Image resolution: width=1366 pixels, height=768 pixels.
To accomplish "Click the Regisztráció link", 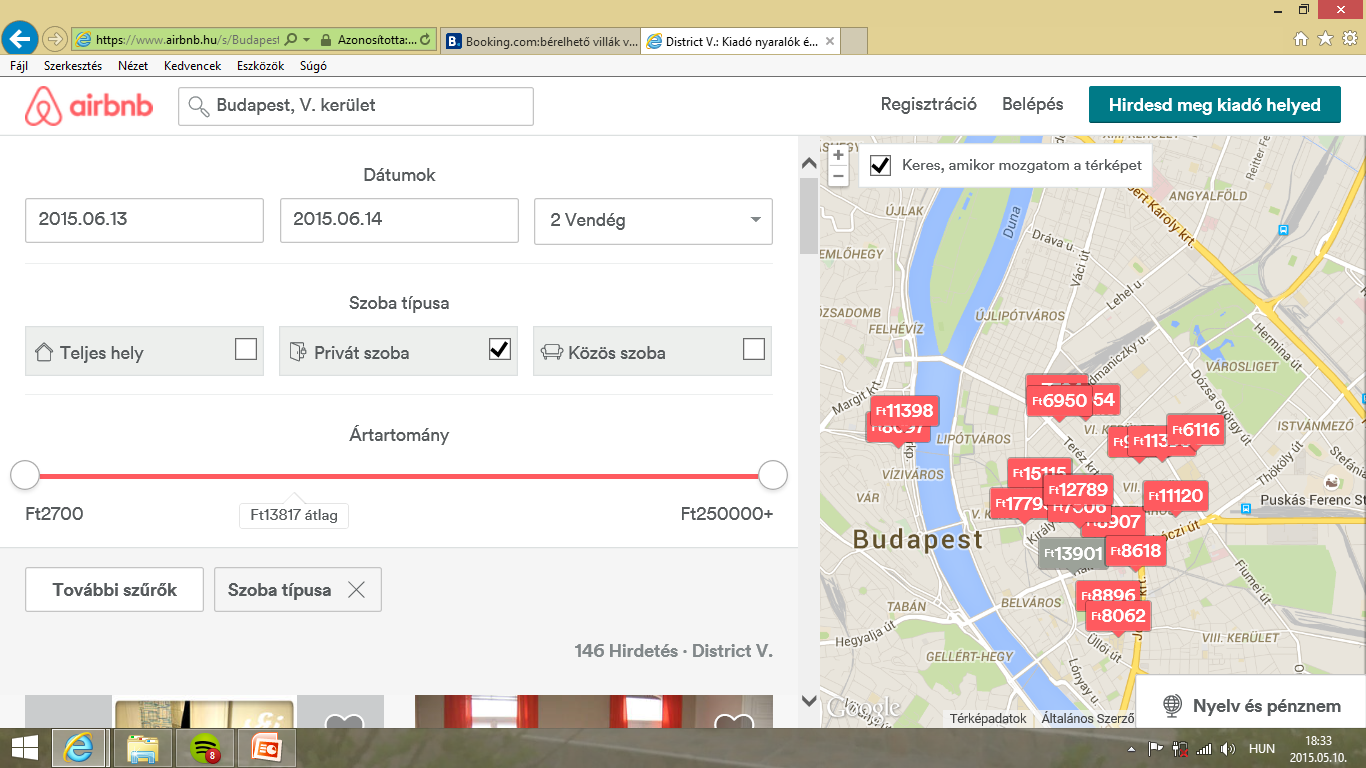I will (929, 104).
